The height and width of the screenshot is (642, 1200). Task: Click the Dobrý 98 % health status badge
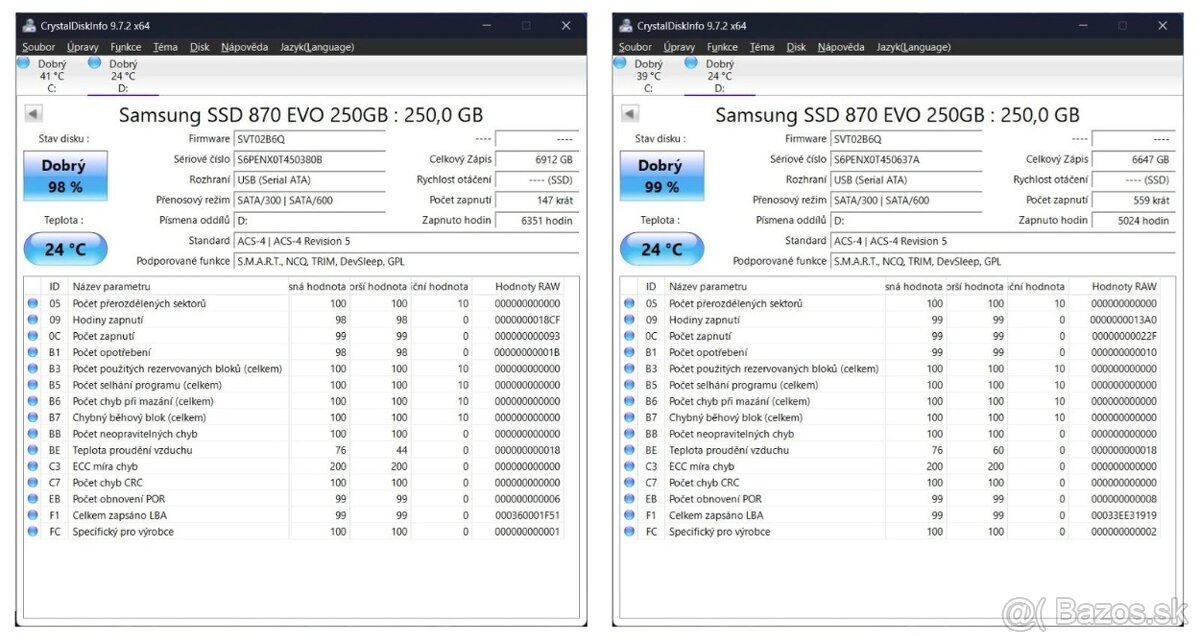[64, 175]
